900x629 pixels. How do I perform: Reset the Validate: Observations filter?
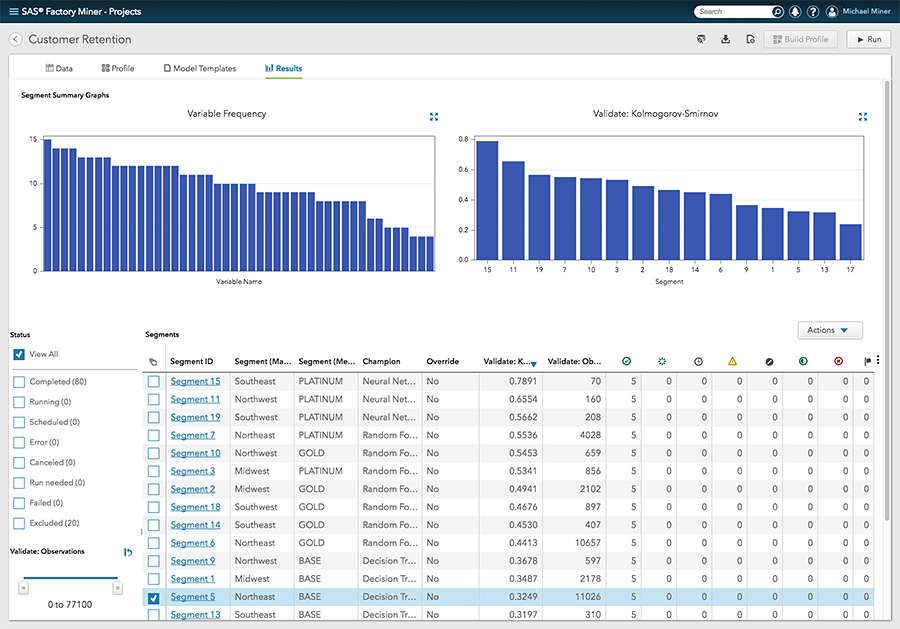[x=128, y=552]
